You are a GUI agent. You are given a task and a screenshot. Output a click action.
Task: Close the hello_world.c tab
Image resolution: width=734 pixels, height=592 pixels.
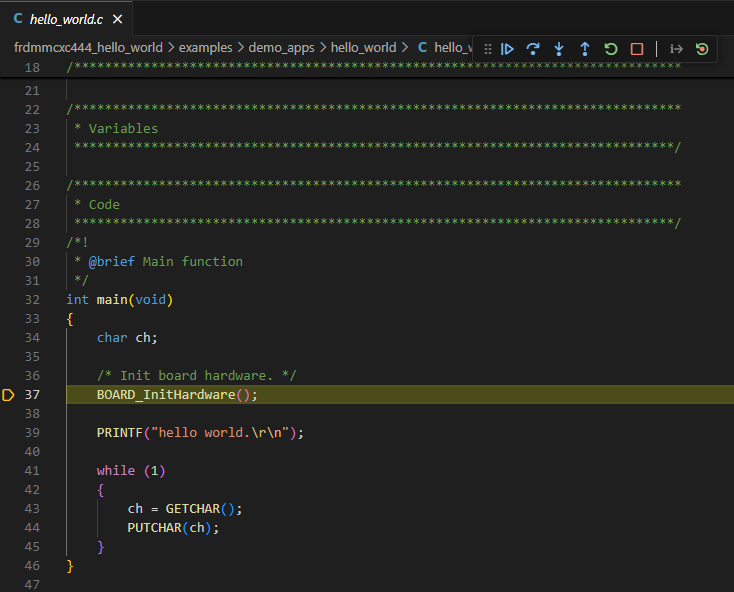pos(118,19)
